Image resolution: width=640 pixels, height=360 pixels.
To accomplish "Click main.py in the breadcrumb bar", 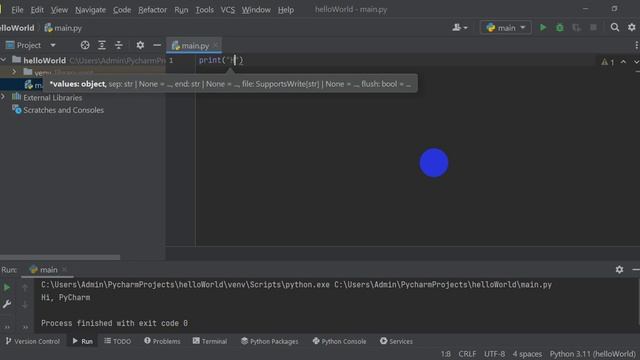I will point(63,28).
